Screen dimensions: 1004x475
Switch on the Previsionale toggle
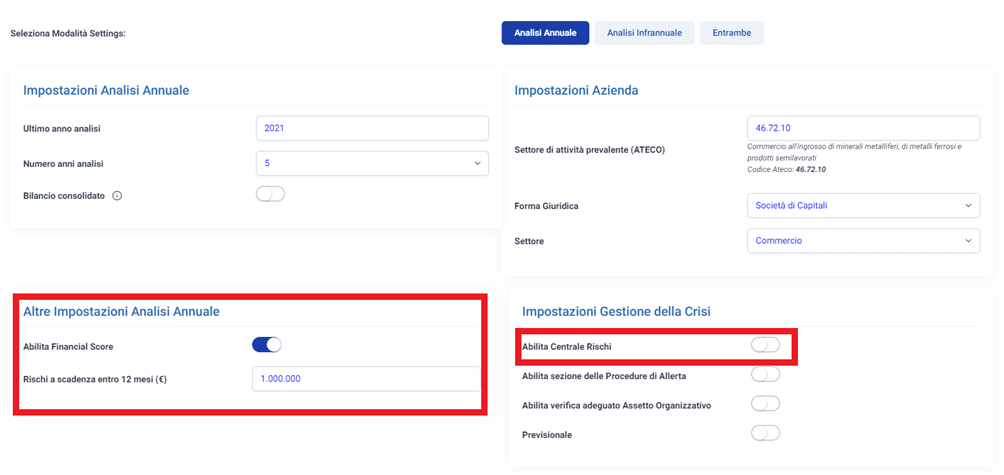[x=765, y=433]
